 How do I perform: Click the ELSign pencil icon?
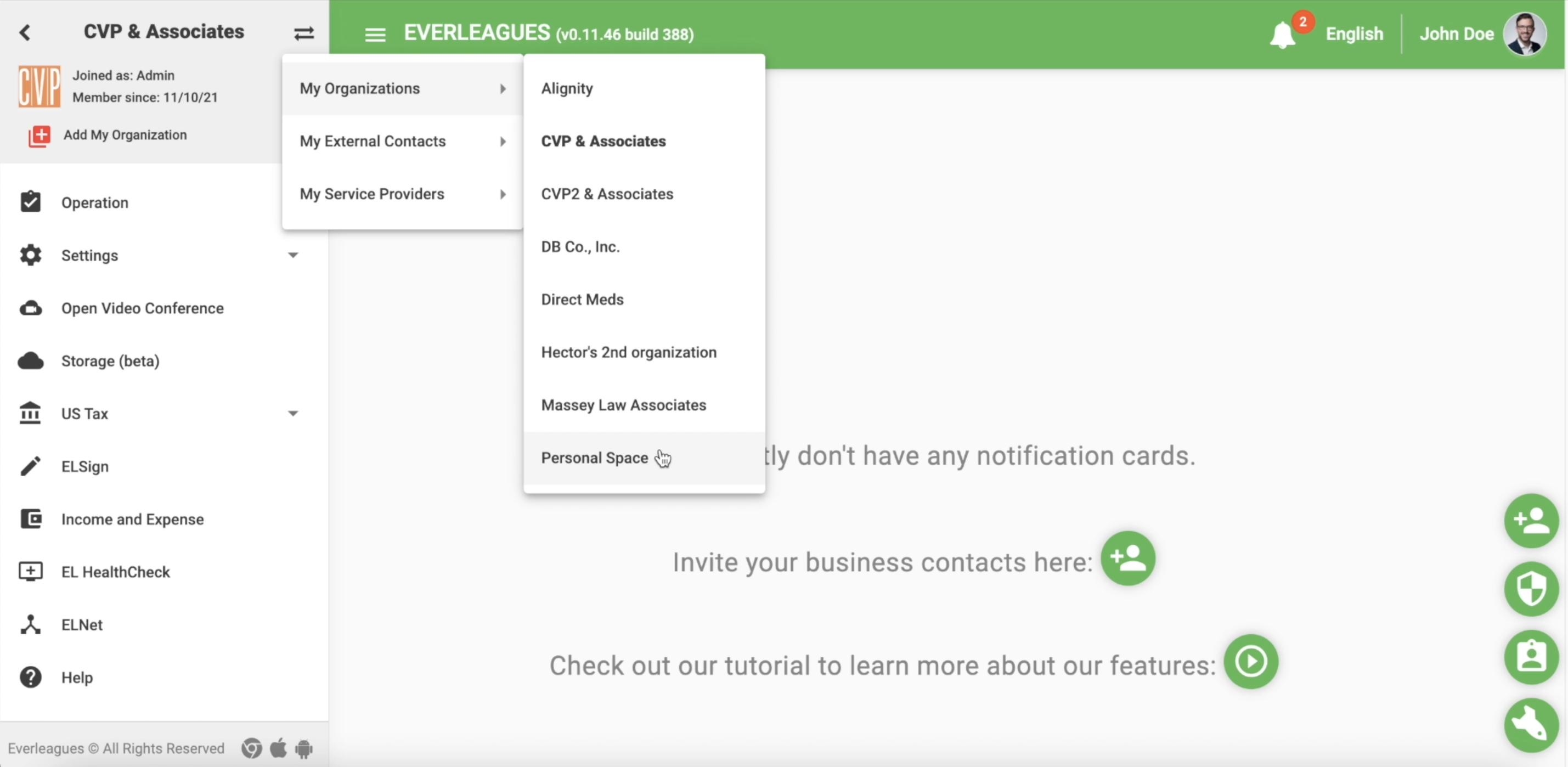tap(30, 466)
